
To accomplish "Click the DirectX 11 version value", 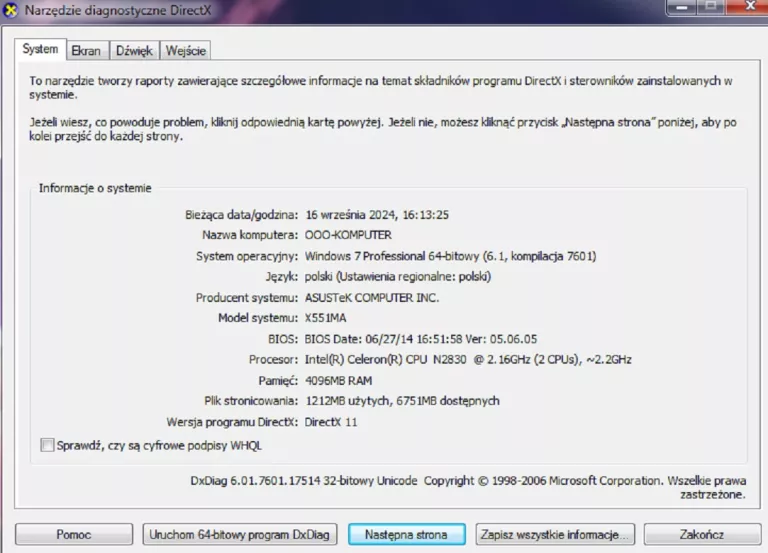I will 331,422.
